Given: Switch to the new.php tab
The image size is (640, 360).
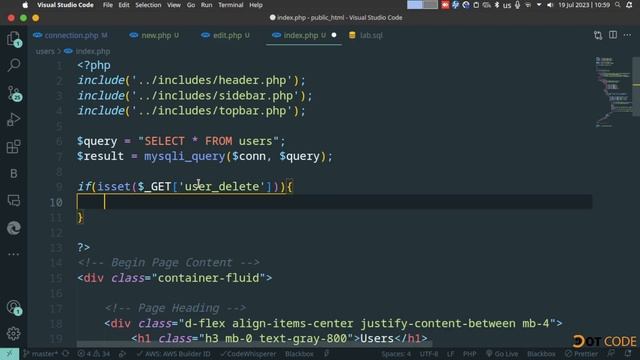Looking at the screenshot, I should point(155,36).
